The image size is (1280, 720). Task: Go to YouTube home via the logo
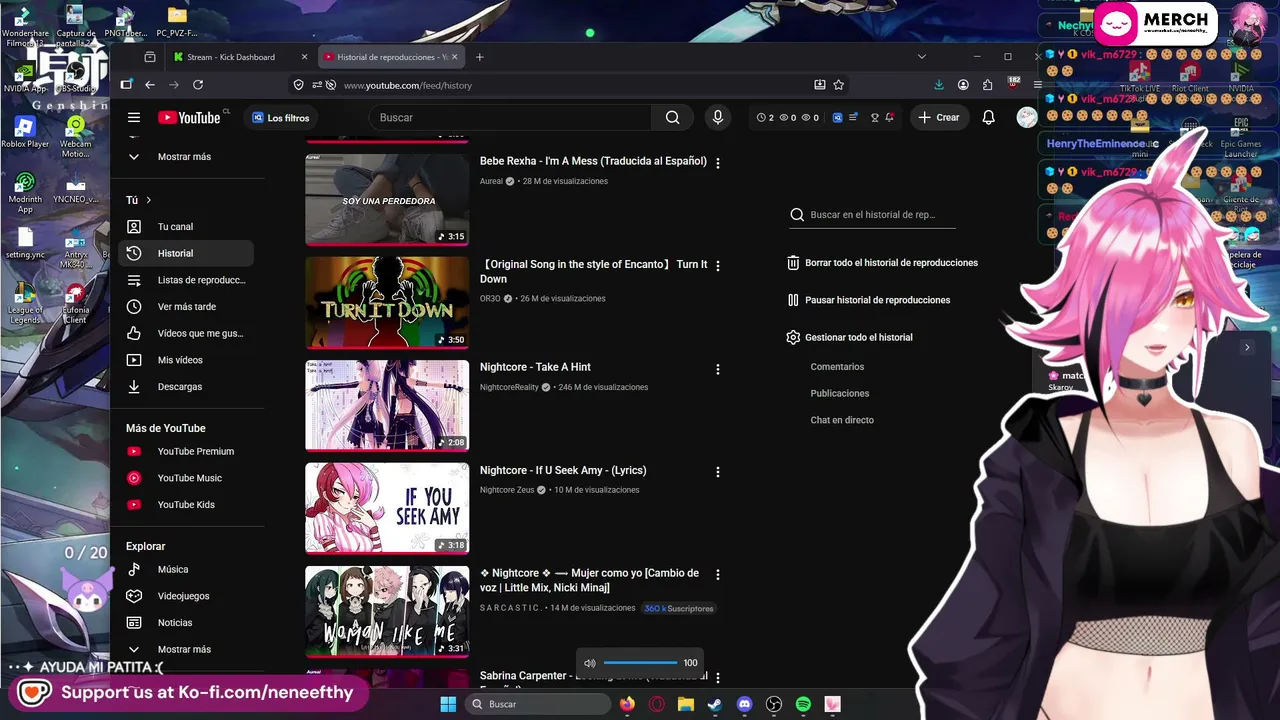click(189, 118)
